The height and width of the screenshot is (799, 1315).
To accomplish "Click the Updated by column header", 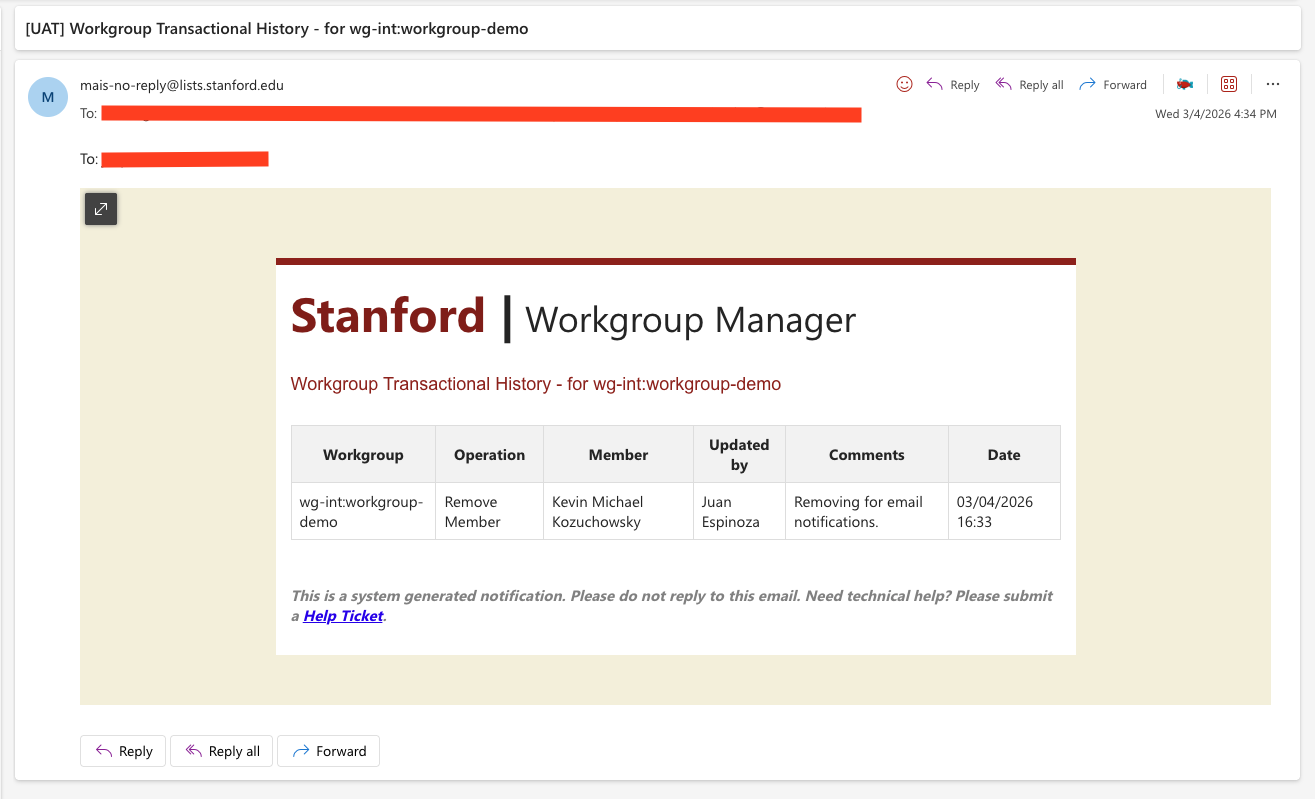I will click(739, 454).
